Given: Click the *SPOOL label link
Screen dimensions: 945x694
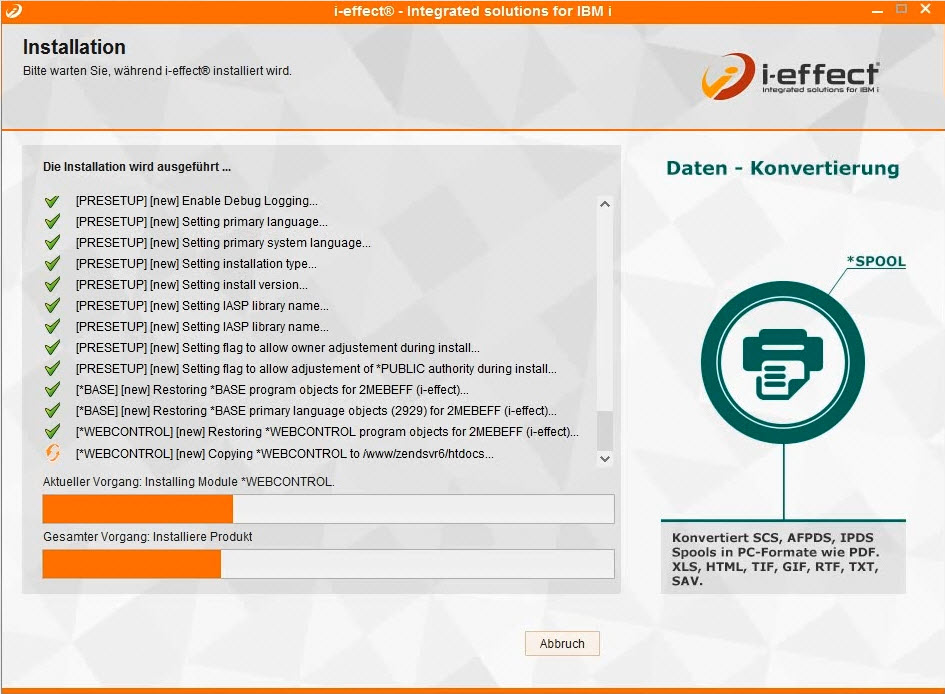Looking at the screenshot, I should click(876, 262).
